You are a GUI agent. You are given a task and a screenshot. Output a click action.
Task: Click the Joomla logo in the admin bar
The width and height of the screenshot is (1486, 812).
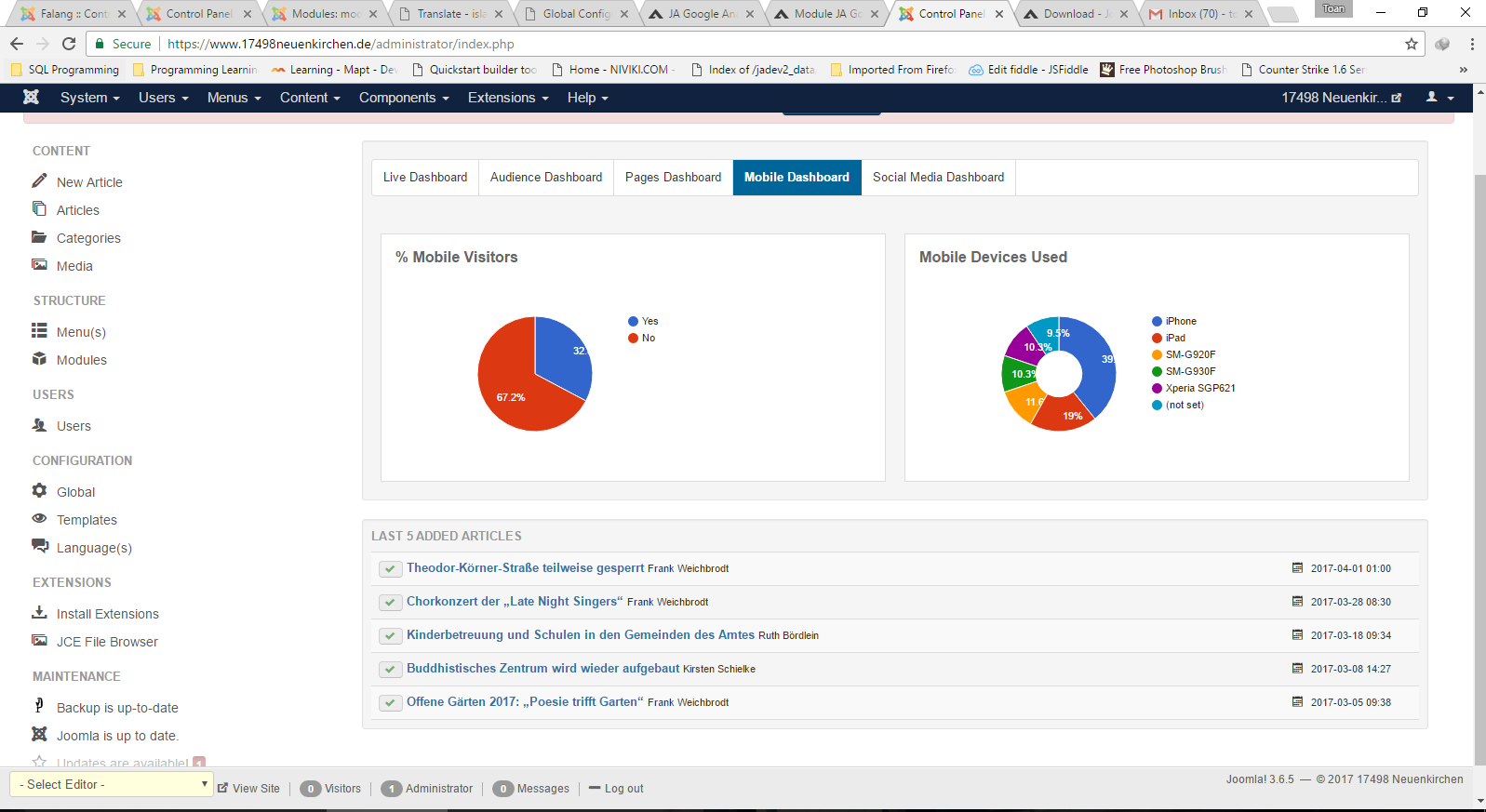pos(31,97)
